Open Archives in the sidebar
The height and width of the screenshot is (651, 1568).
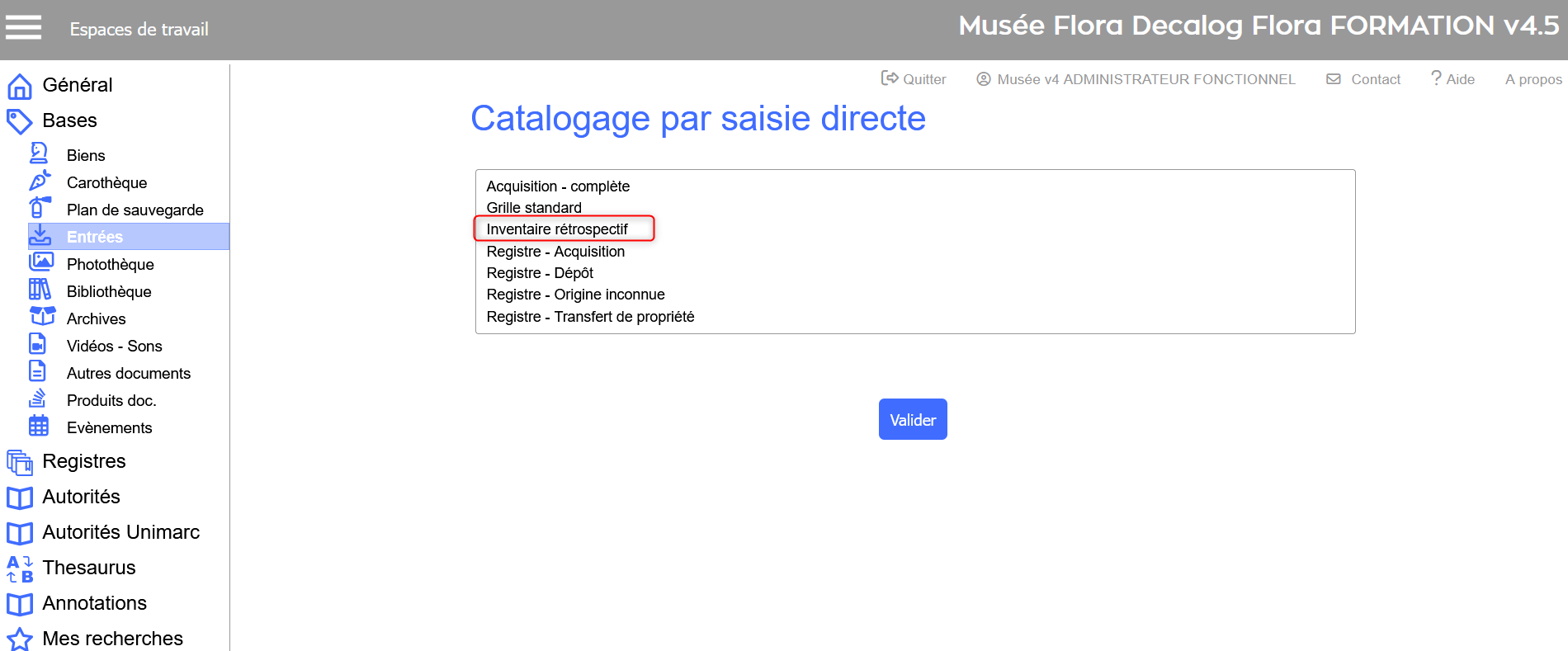[96, 318]
